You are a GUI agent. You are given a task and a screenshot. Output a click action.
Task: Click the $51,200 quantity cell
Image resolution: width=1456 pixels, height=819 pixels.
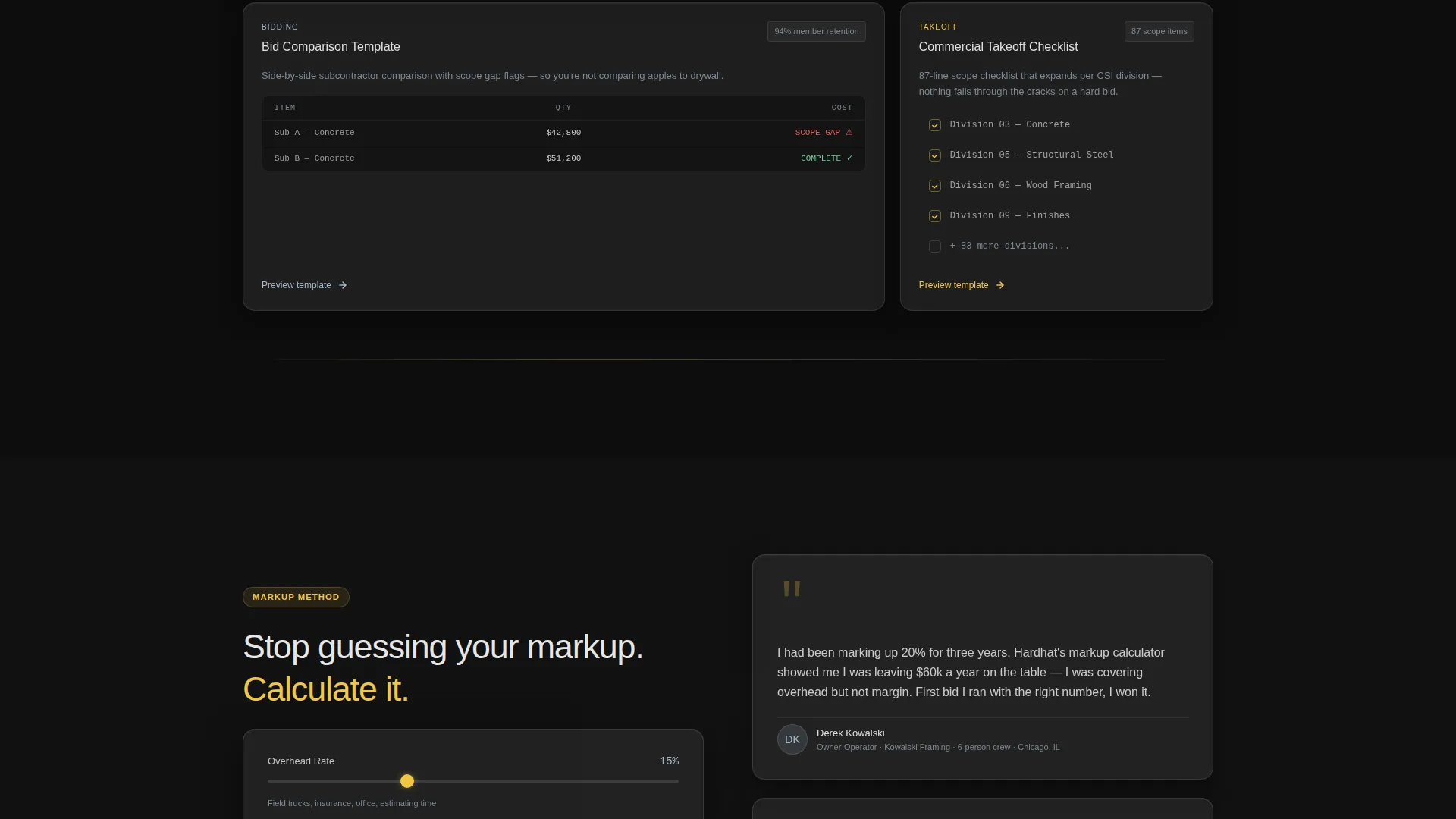(563, 158)
